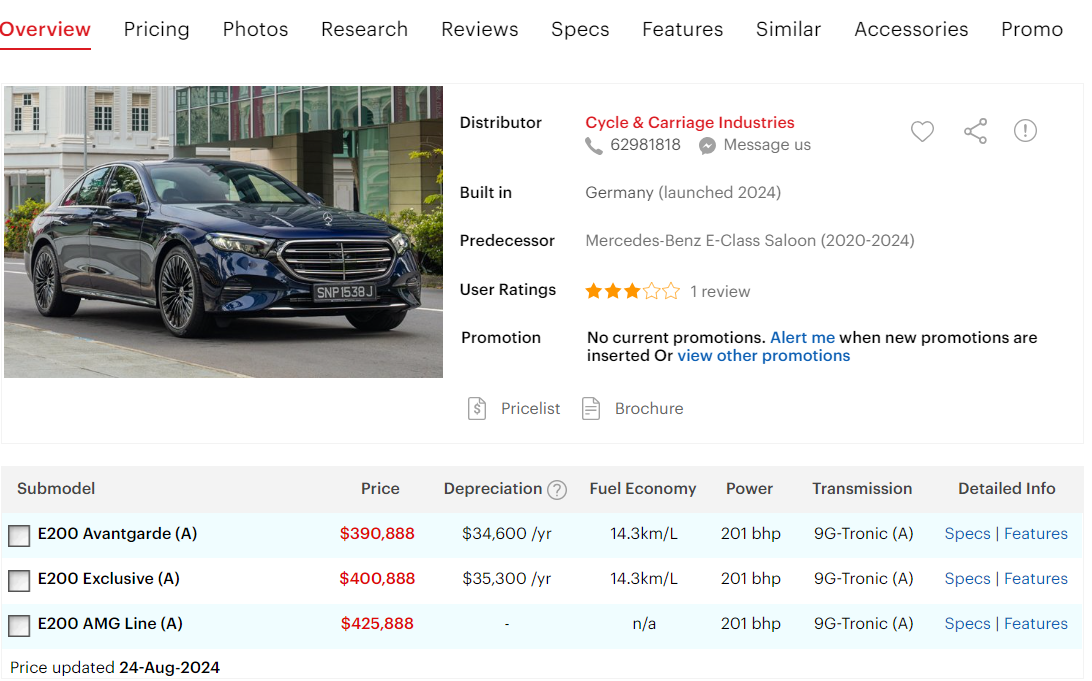Image resolution: width=1092 pixels, height=681 pixels.
Task: Click the three-star user rating
Action: [632, 291]
